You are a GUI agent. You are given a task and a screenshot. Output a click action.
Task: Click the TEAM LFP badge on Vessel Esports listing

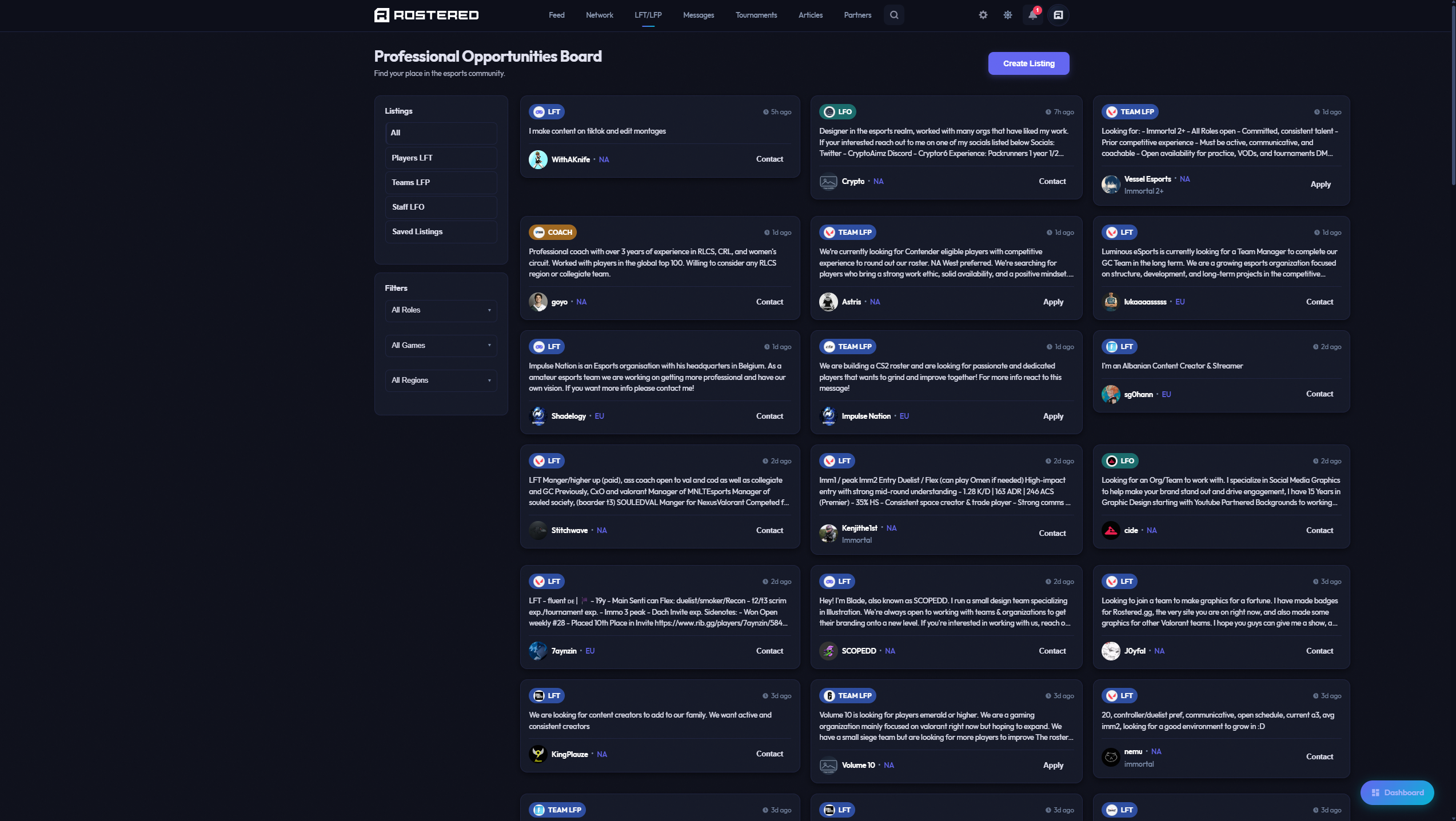coord(1130,112)
